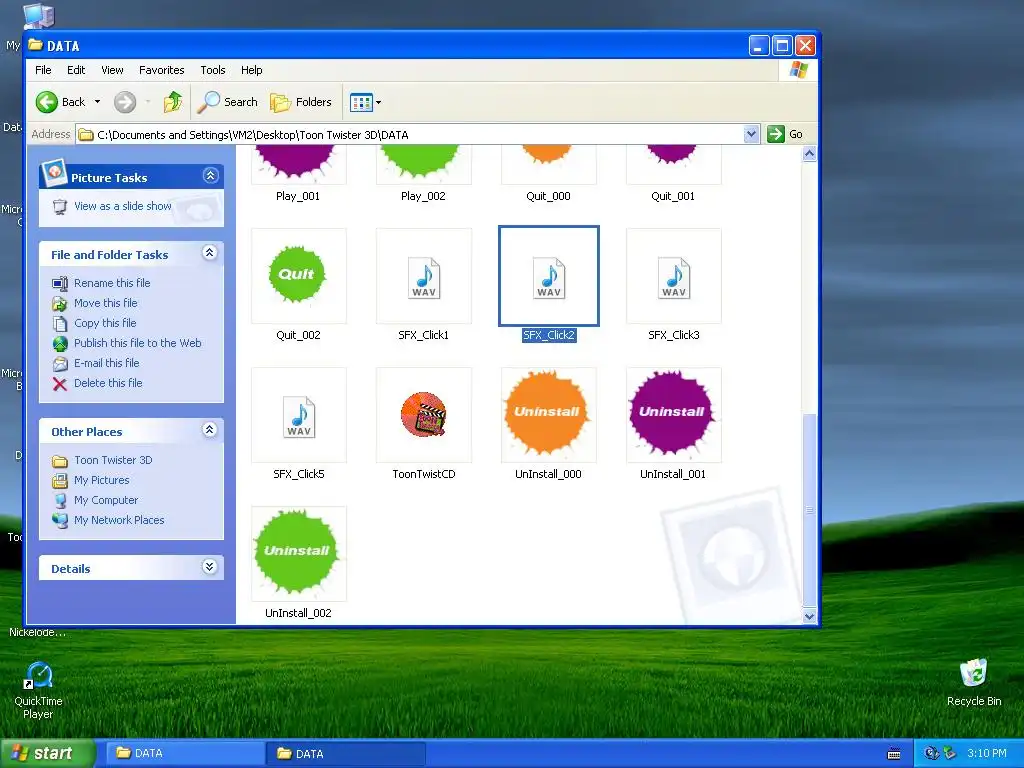The width and height of the screenshot is (1024, 768).
Task: Open the Views dropdown button
Action: (x=365, y=102)
